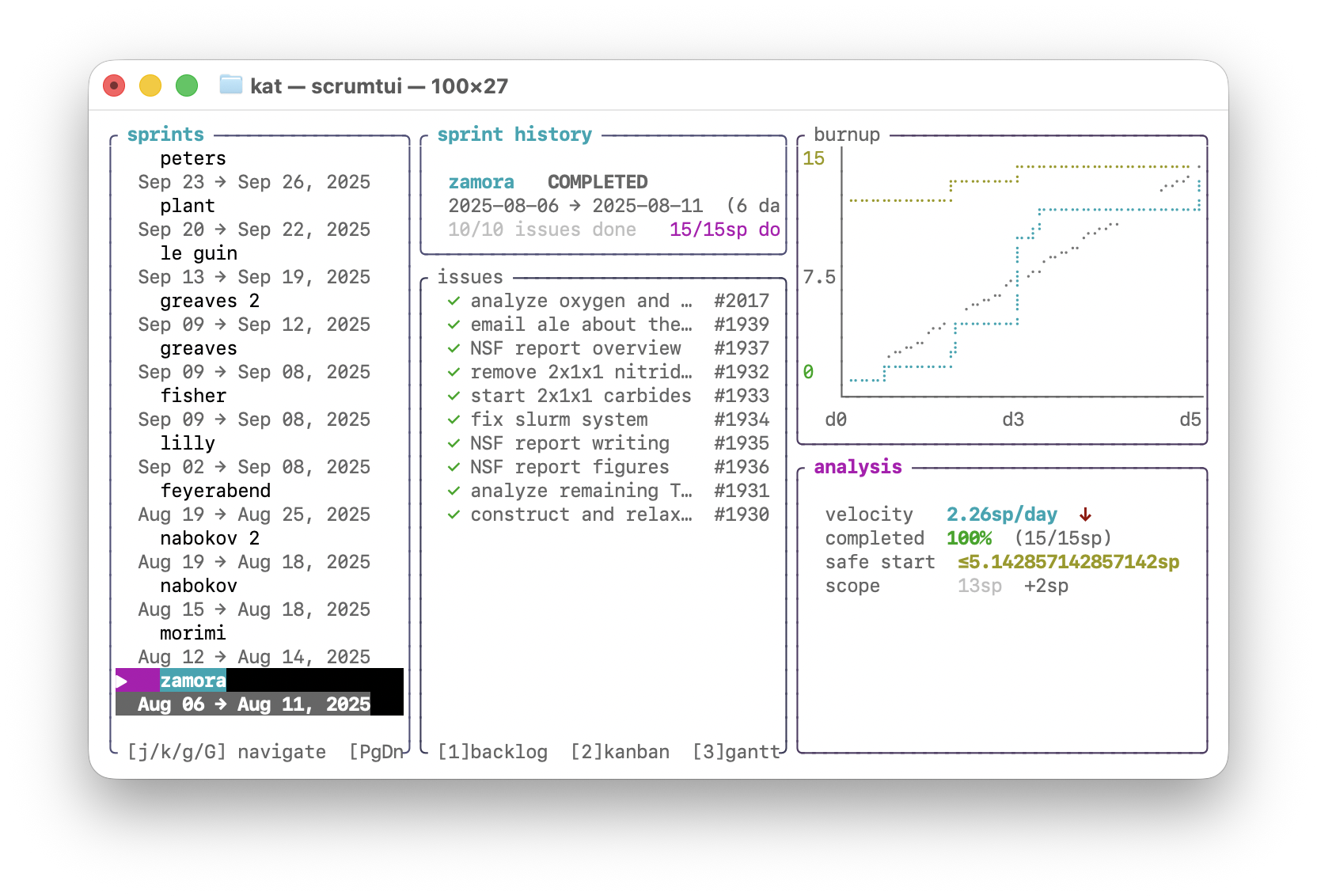
Task: Click the 100% completed value
Action: coord(969,538)
